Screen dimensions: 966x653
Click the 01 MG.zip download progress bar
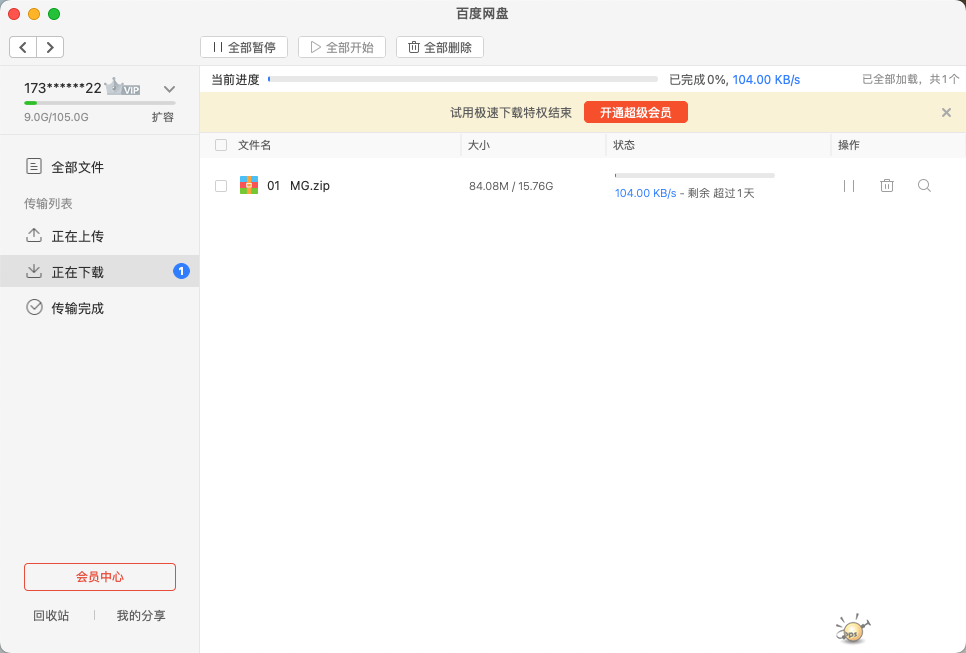click(x=694, y=176)
